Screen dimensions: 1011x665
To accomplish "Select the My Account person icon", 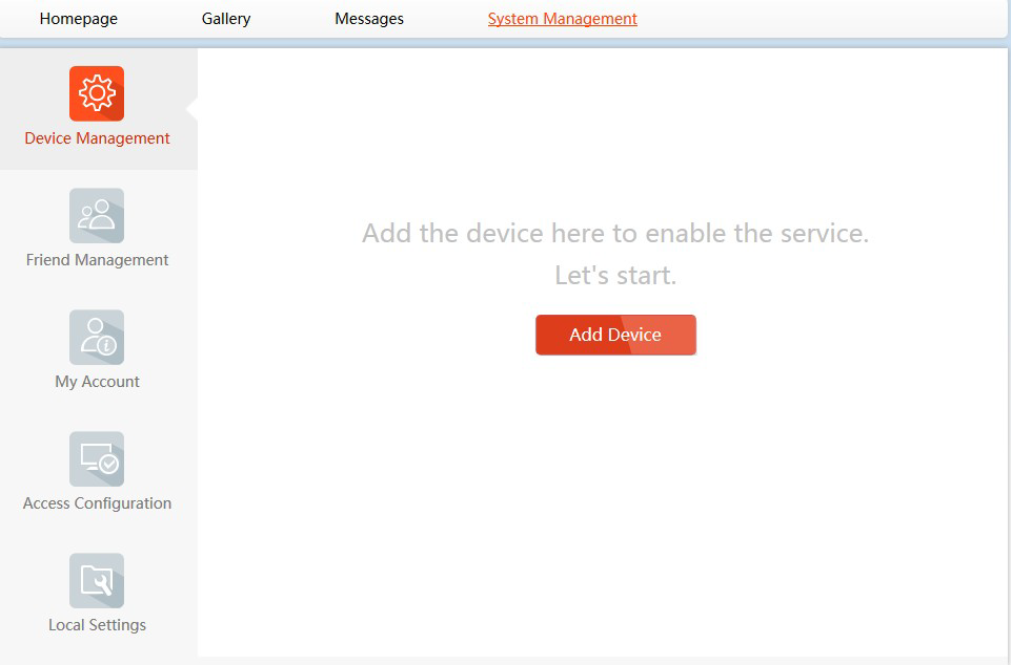I will click(97, 337).
